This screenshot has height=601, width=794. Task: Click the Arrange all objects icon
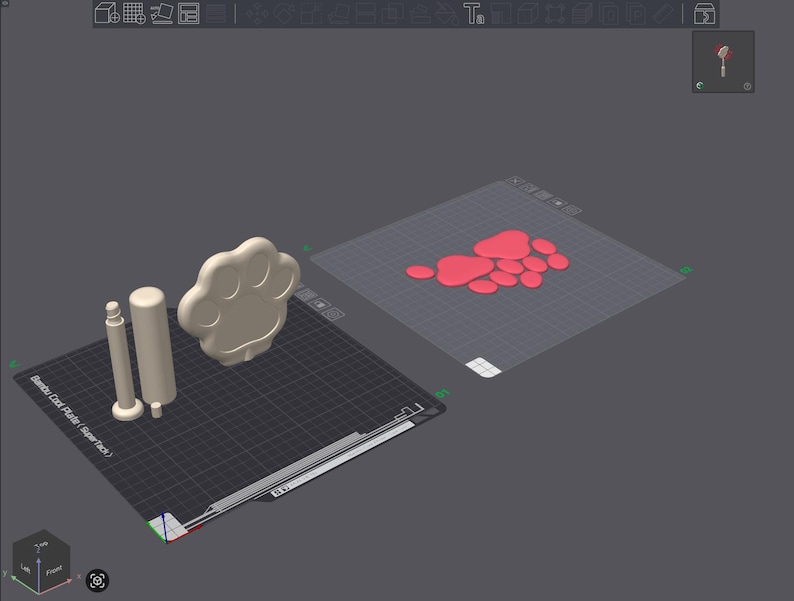point(188,13)
